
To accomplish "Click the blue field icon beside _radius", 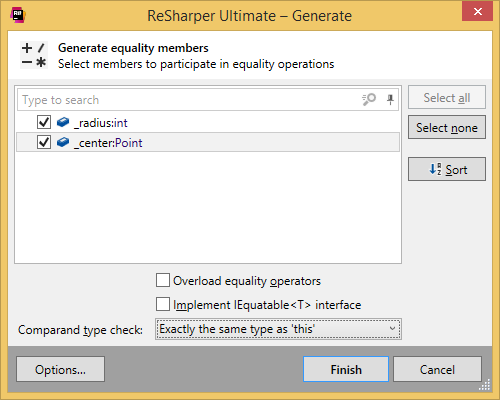I will (63, 122).
